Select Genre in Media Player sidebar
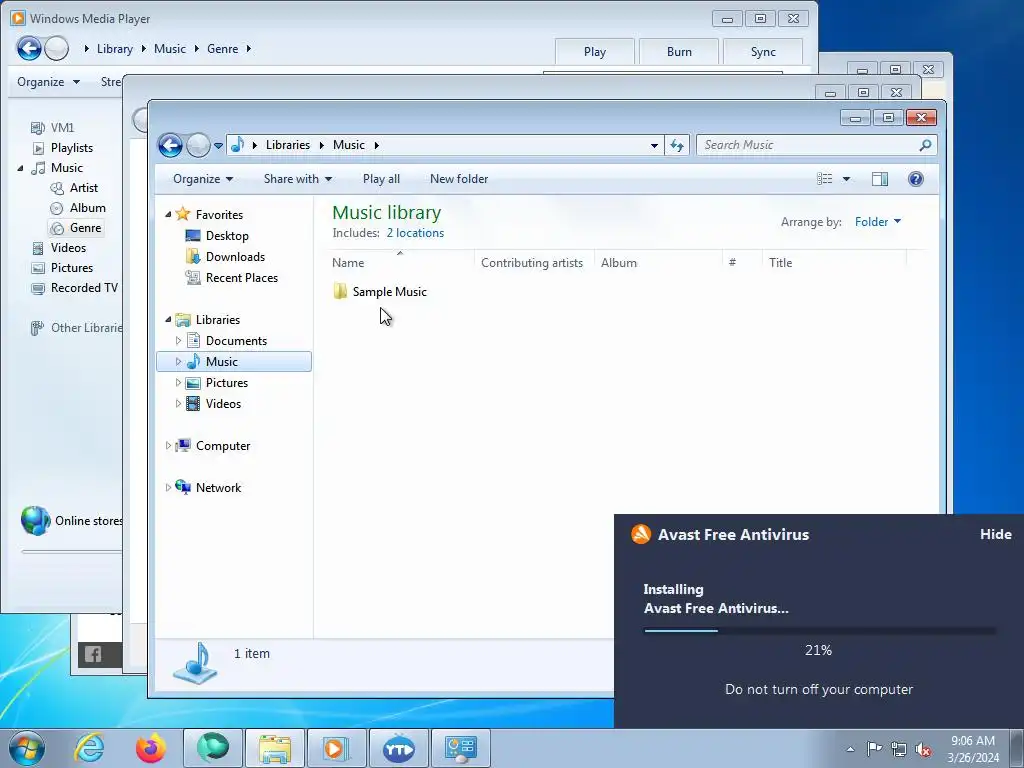 pos(76,228)
